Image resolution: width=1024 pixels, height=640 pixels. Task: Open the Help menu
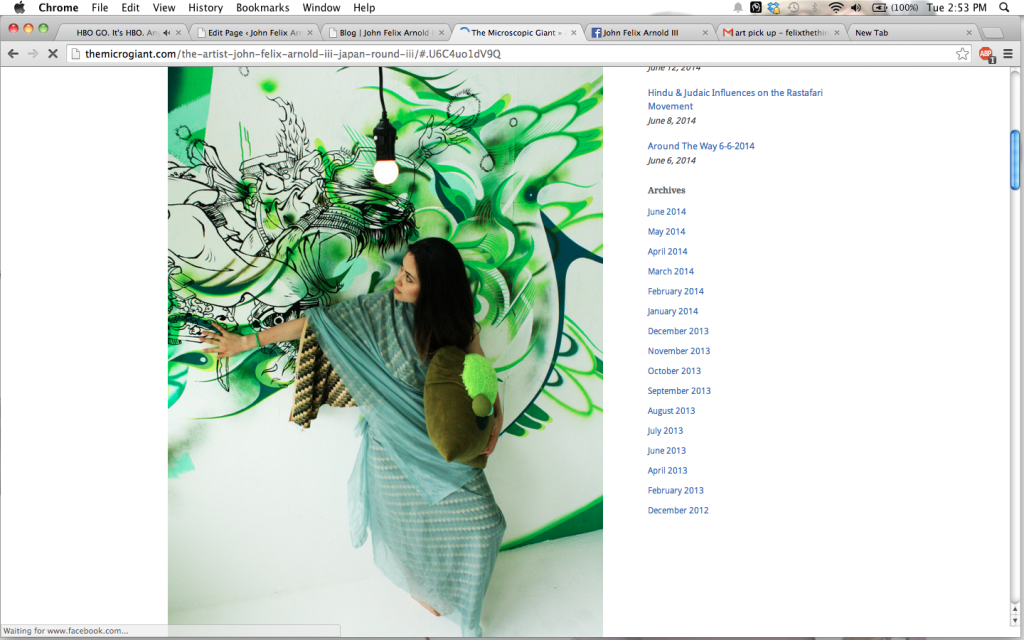pos(364,8)
